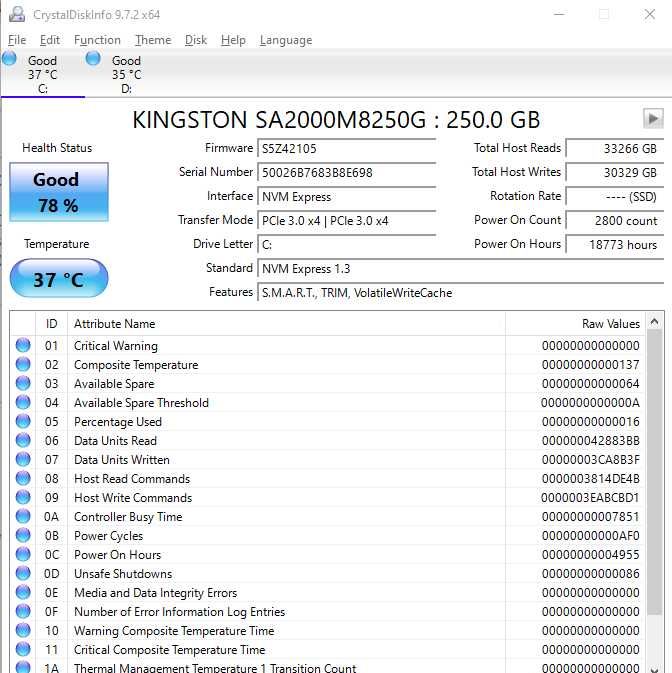The height and width of the screenshot is (673, 672).
Task: Click status orb for Power Cycles row
Action: [x=23, y=535]
